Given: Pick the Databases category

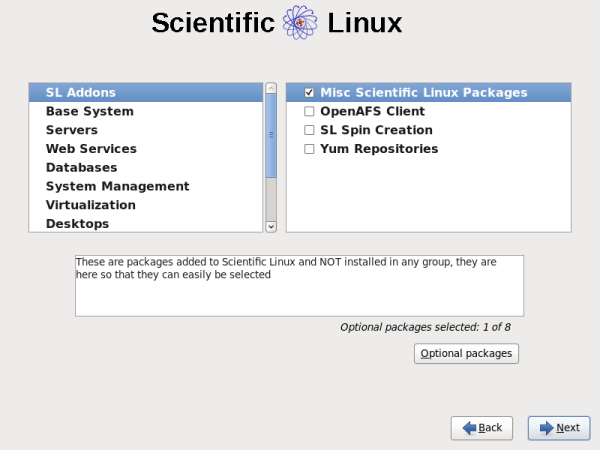Looking at the screenshot, I should (81, 167).
